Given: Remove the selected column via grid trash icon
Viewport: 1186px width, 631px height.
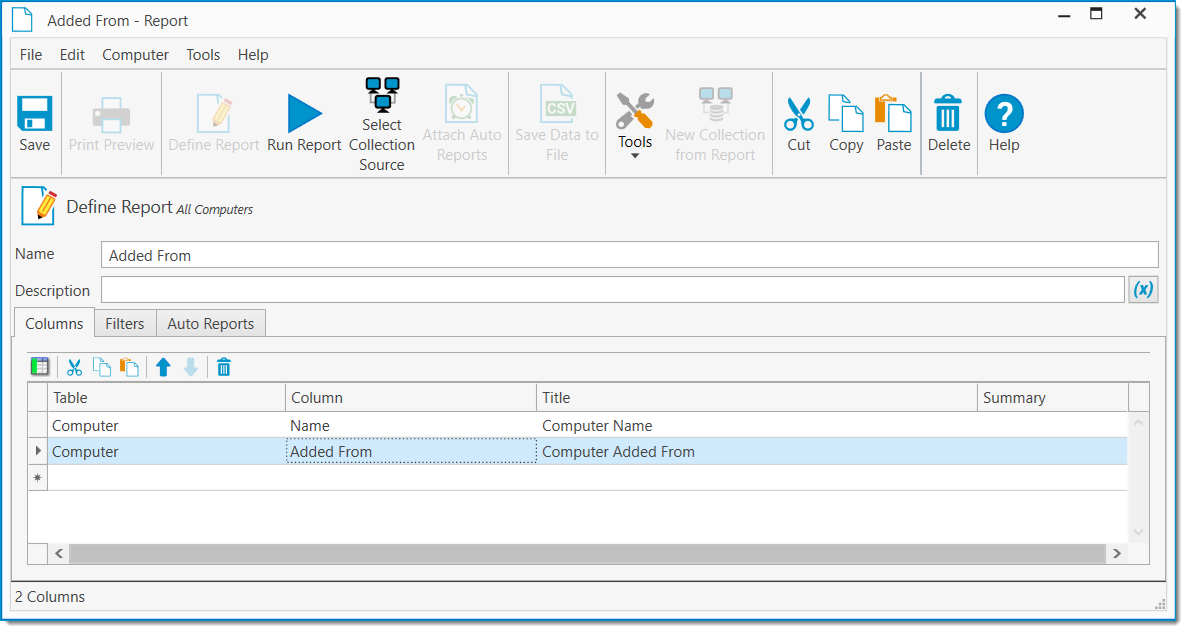Looking at the screenshot, I should tap(223, 366).
